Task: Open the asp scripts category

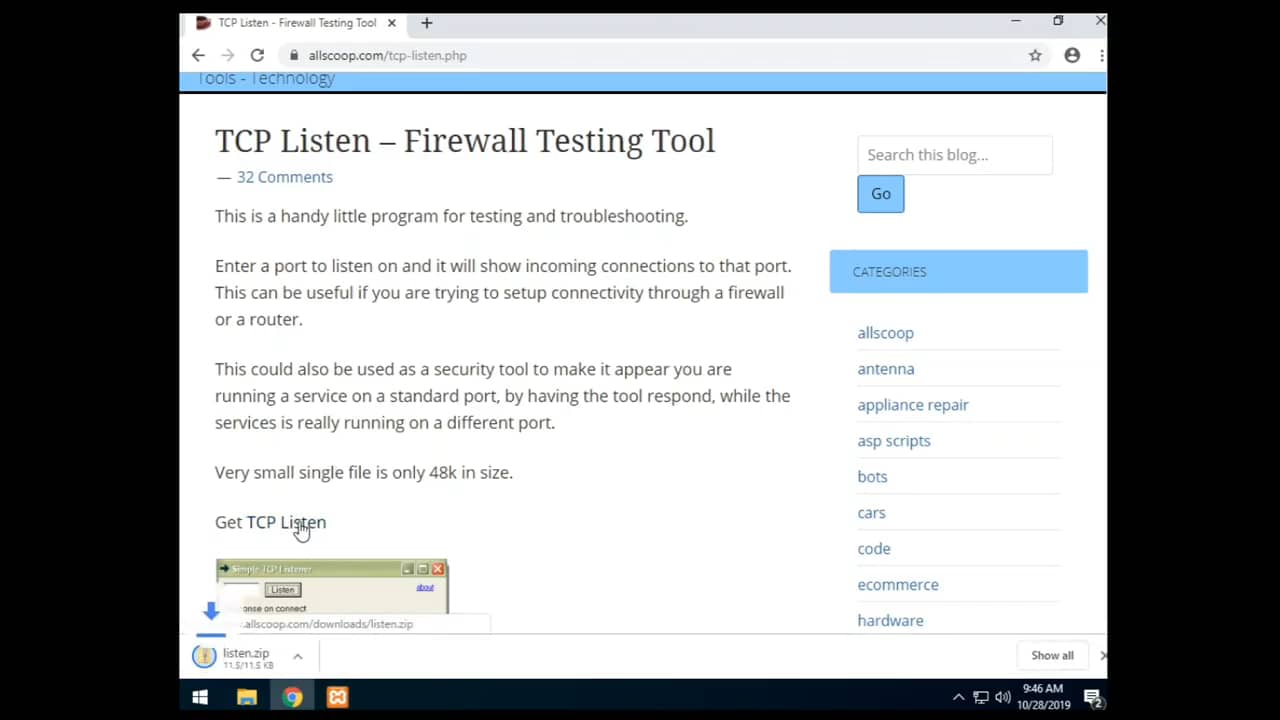Action: coord(893,441)
